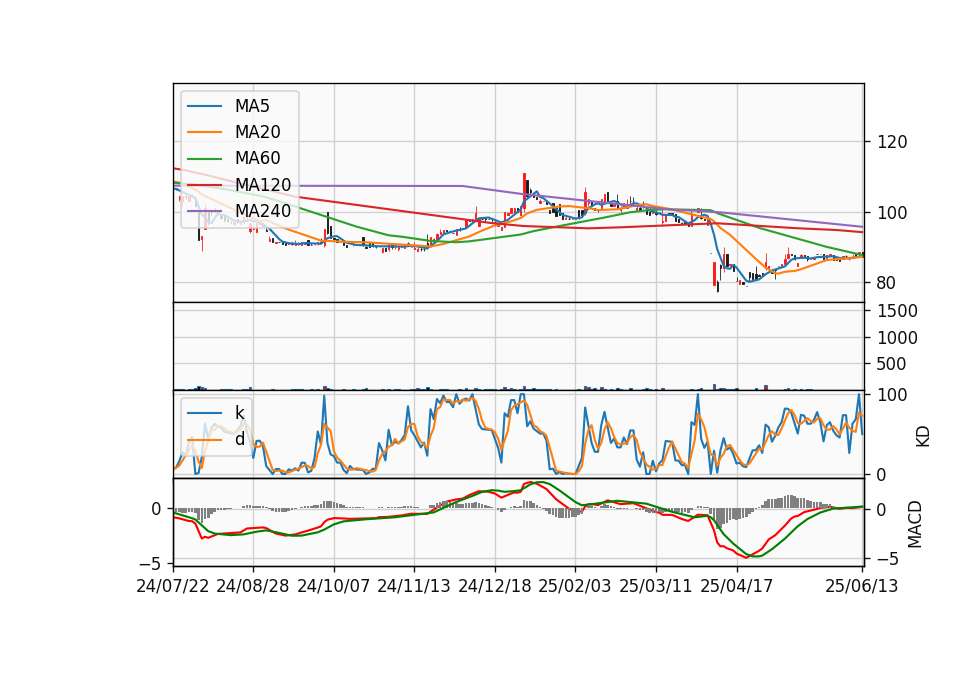Viewport: 960px width, 690px height.
Task: Click the date label 25/02/03
Action: 575,586
